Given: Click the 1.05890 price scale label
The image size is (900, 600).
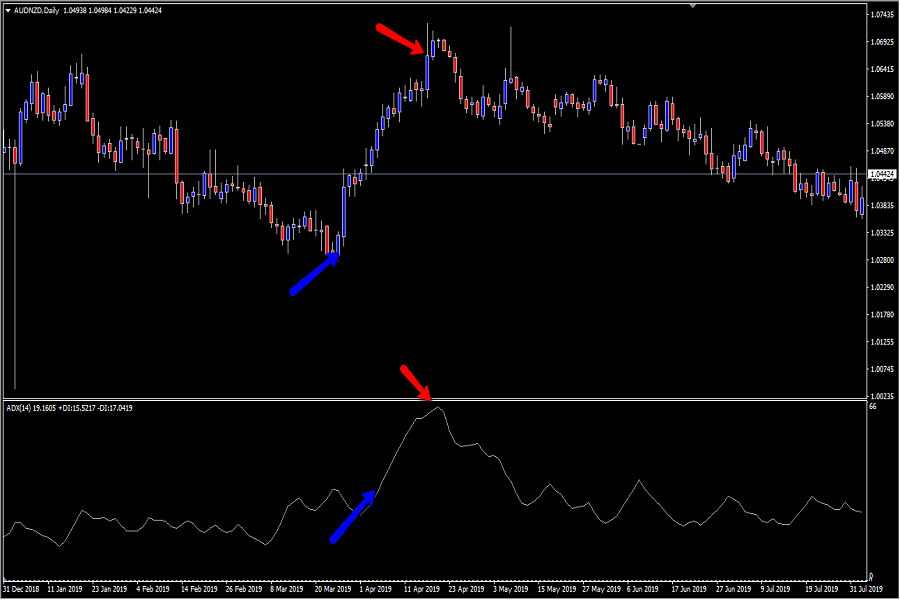Looking at the screenshot, I should click(x=883, y=96).
